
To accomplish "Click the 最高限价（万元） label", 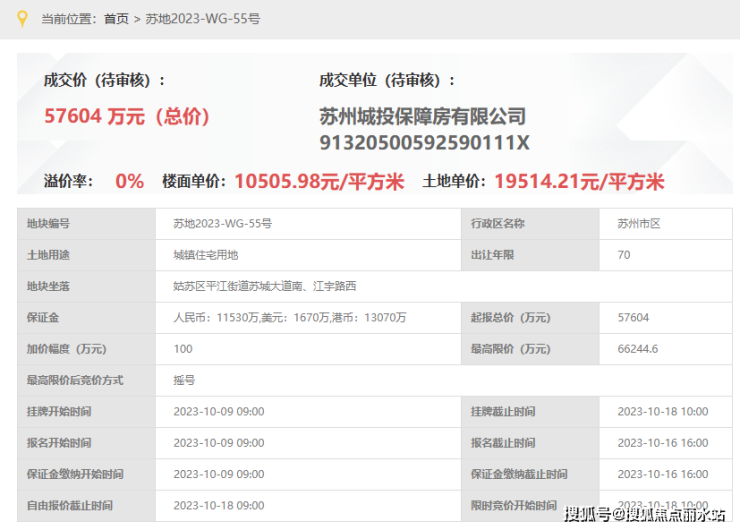I will [x=511, y=349].
